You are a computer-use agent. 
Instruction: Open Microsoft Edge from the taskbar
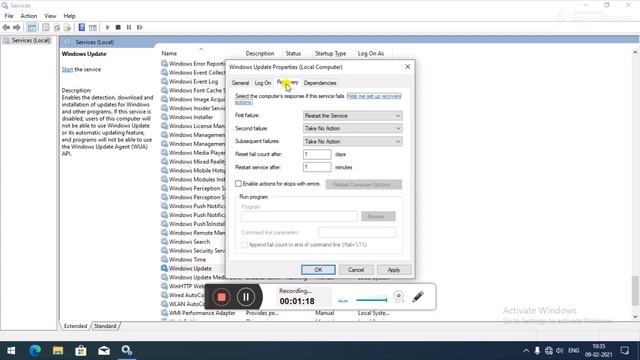[35, 350]
